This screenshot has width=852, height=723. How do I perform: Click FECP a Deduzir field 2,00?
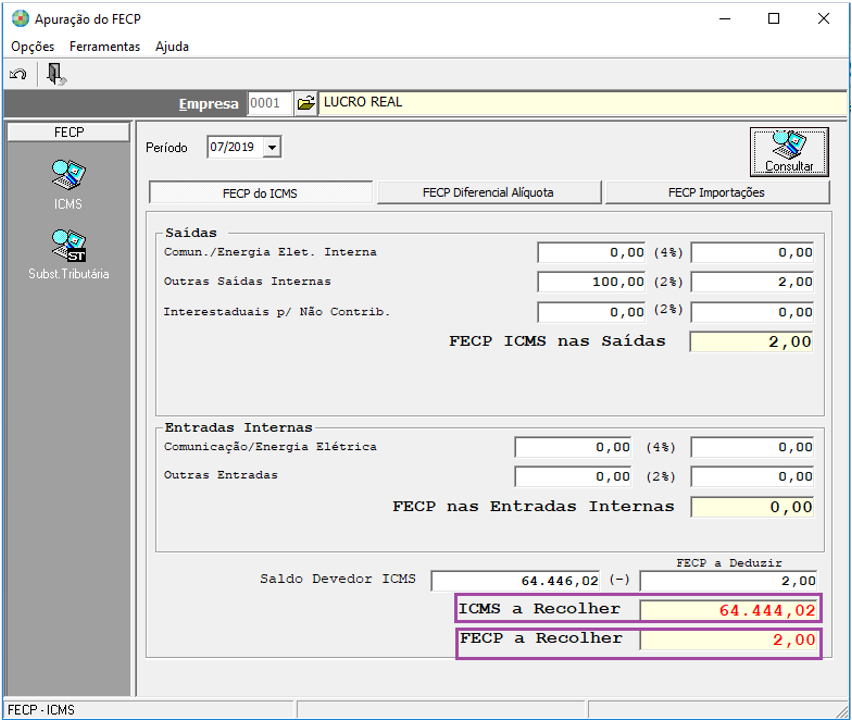[x=728, y=581]
